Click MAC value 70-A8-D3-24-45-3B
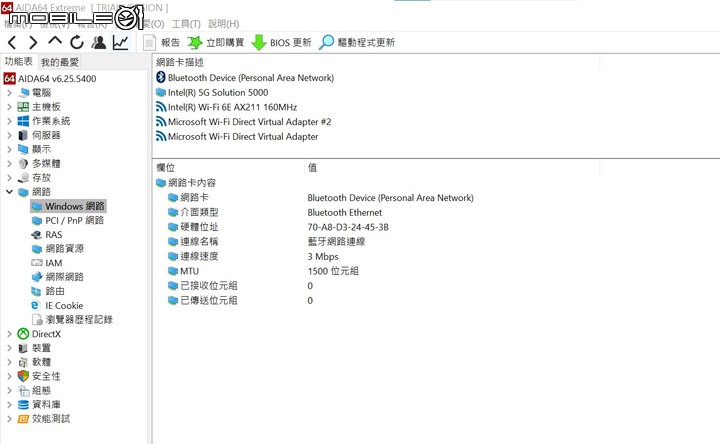 point(348,227)
